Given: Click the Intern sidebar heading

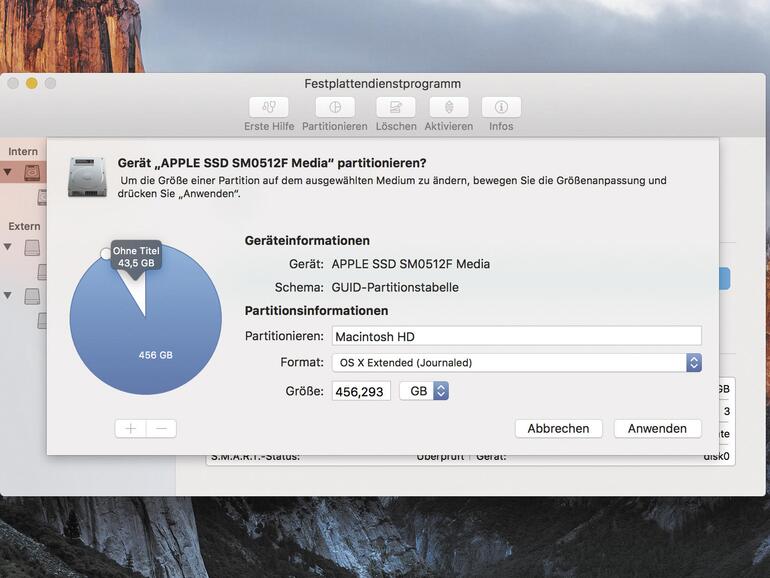Looking at the screenshot, I should pos(23,151).
